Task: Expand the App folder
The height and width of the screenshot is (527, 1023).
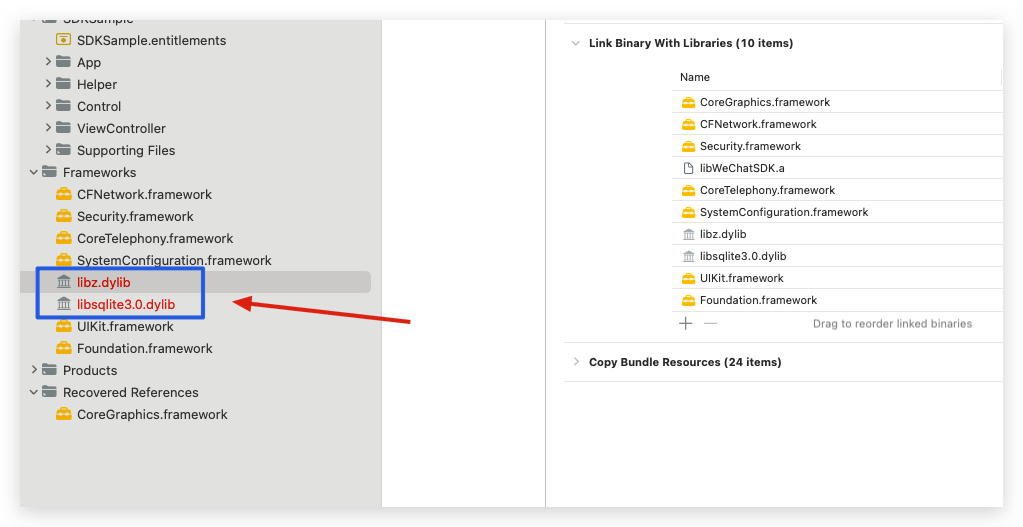Action: coord(48,62)
